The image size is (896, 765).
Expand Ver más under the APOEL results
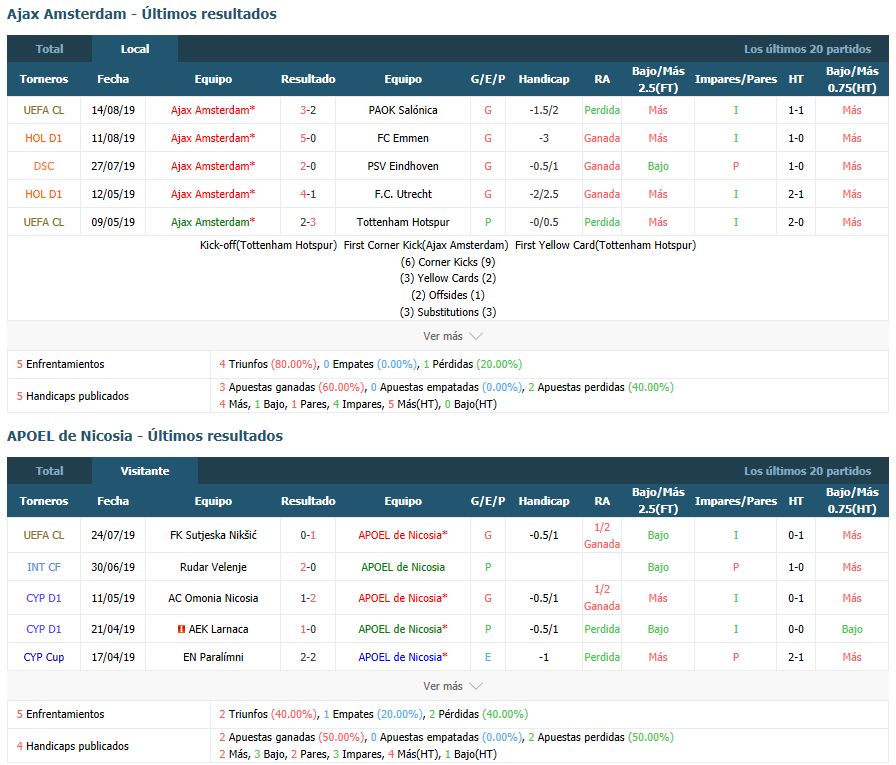[453, 686]
